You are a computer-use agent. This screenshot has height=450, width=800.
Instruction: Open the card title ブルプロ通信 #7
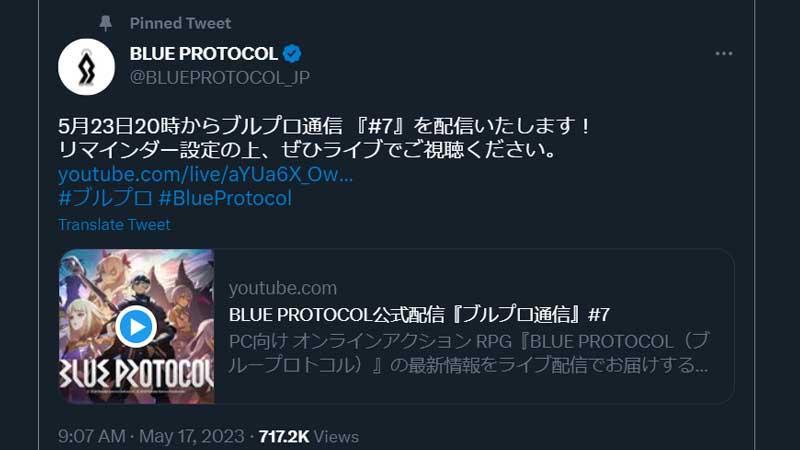tap(419, 315)
